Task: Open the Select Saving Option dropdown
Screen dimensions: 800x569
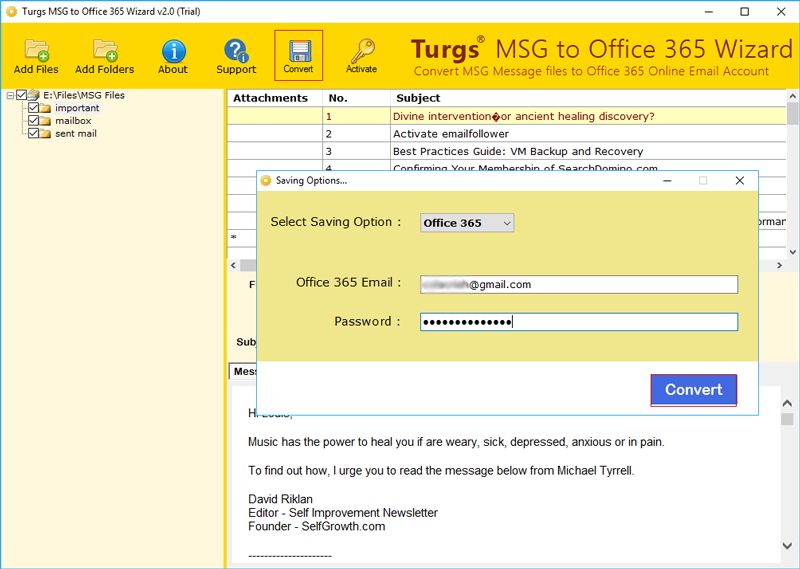Action: point(467,223)
